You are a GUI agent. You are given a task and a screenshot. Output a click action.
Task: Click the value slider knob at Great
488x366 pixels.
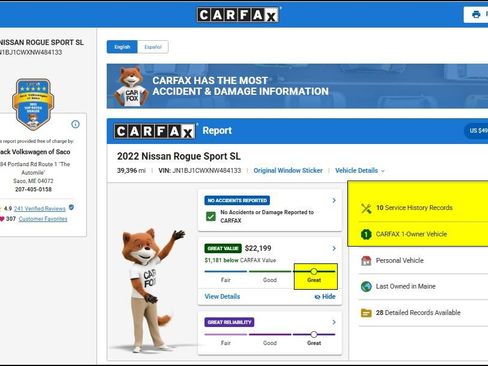[x=314, y=271]
